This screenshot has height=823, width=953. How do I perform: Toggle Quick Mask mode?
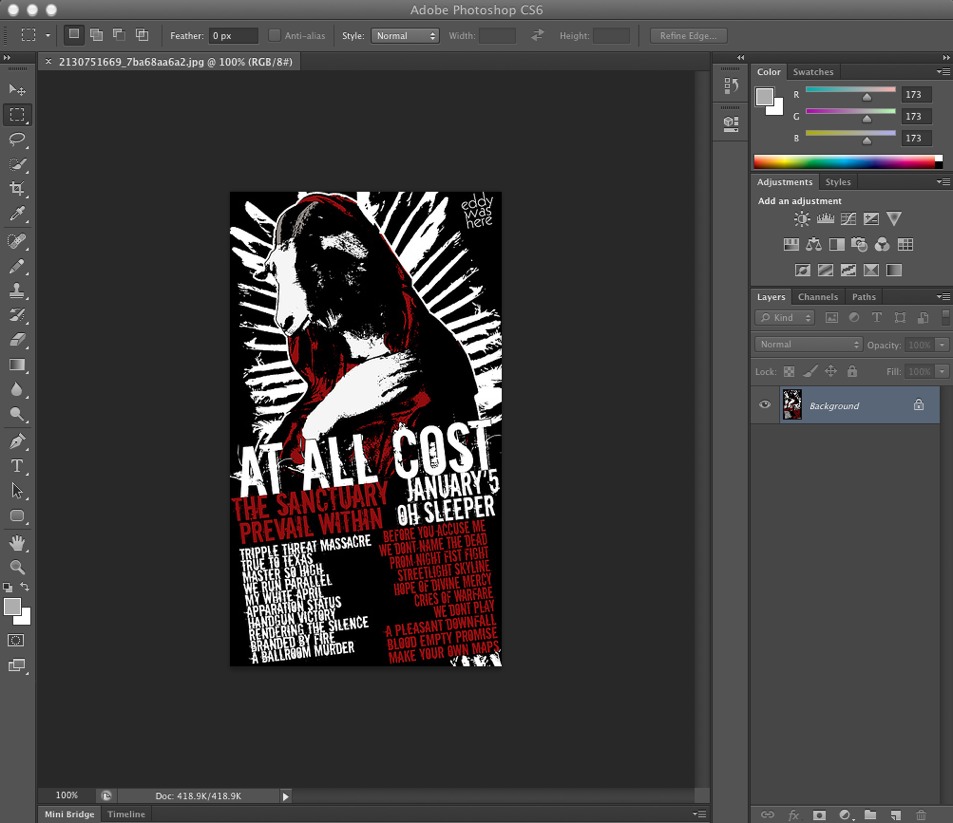click(16, 640)
